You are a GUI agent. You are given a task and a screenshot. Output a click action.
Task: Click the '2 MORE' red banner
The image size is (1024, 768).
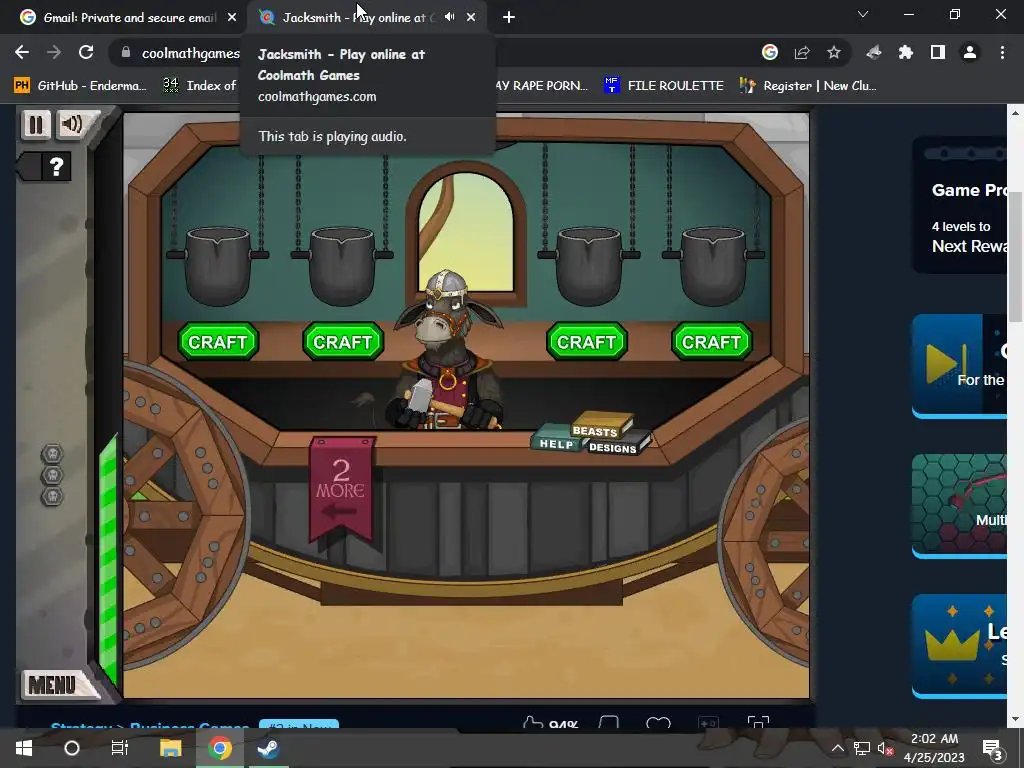[342, 488]
